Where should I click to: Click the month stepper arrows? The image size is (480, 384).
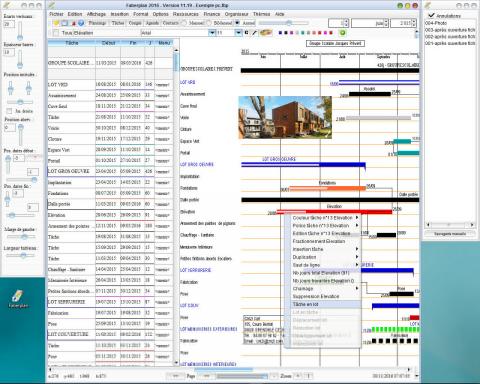386,23
